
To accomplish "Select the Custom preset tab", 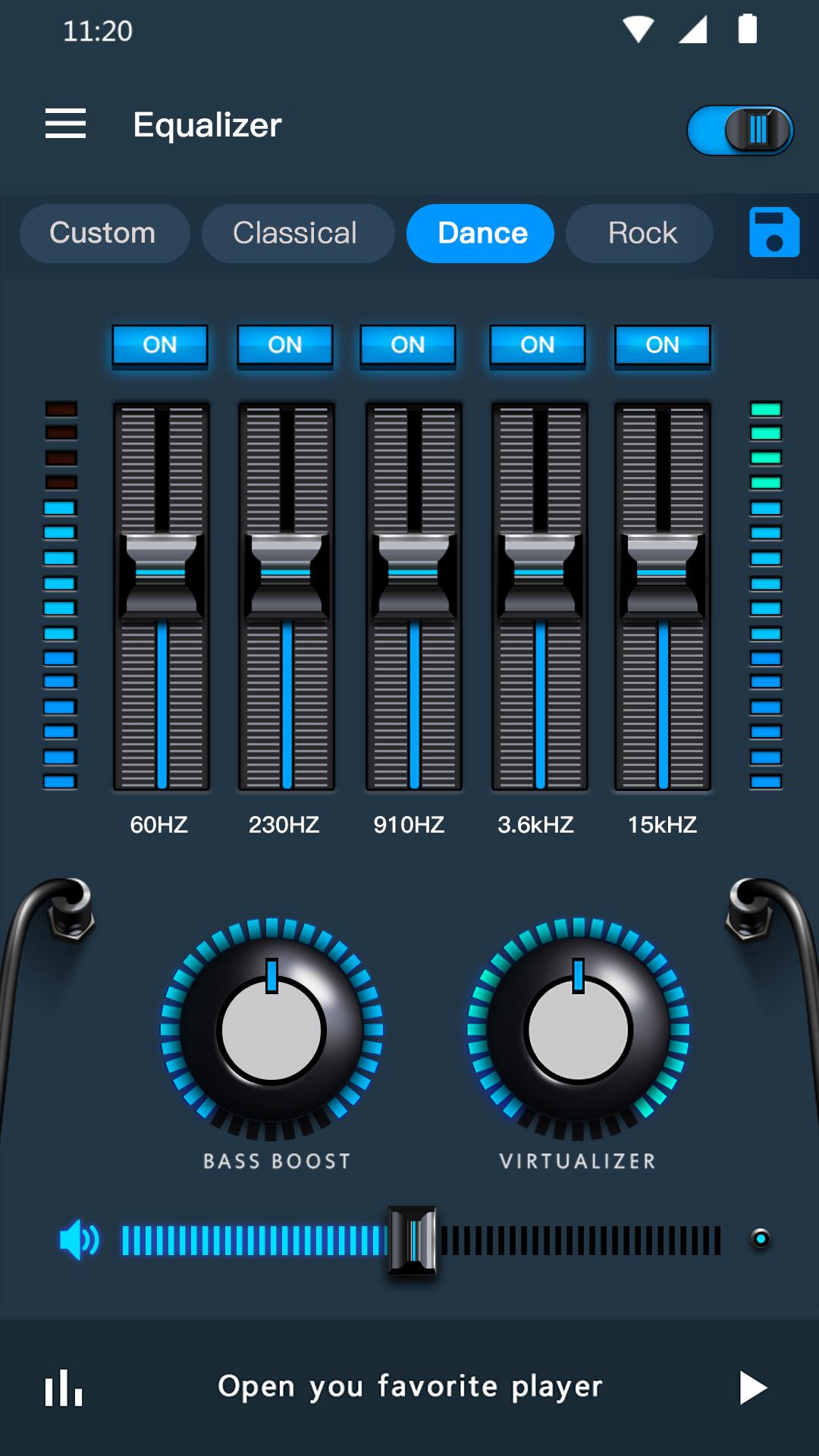I will [103, 234].
